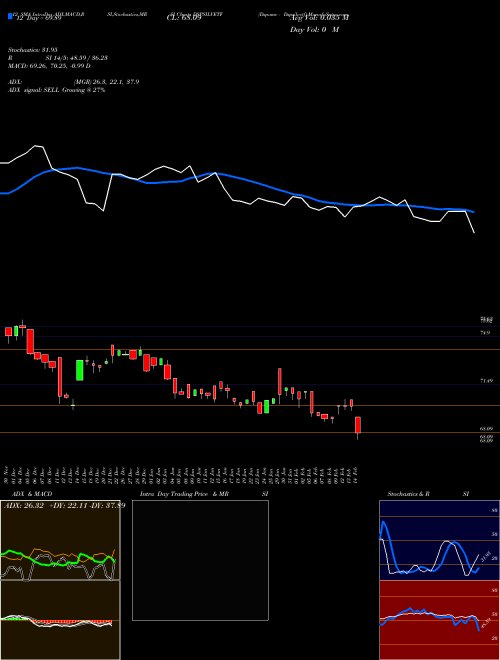Click the 74.9 price axis label

[x=485, y=333]
